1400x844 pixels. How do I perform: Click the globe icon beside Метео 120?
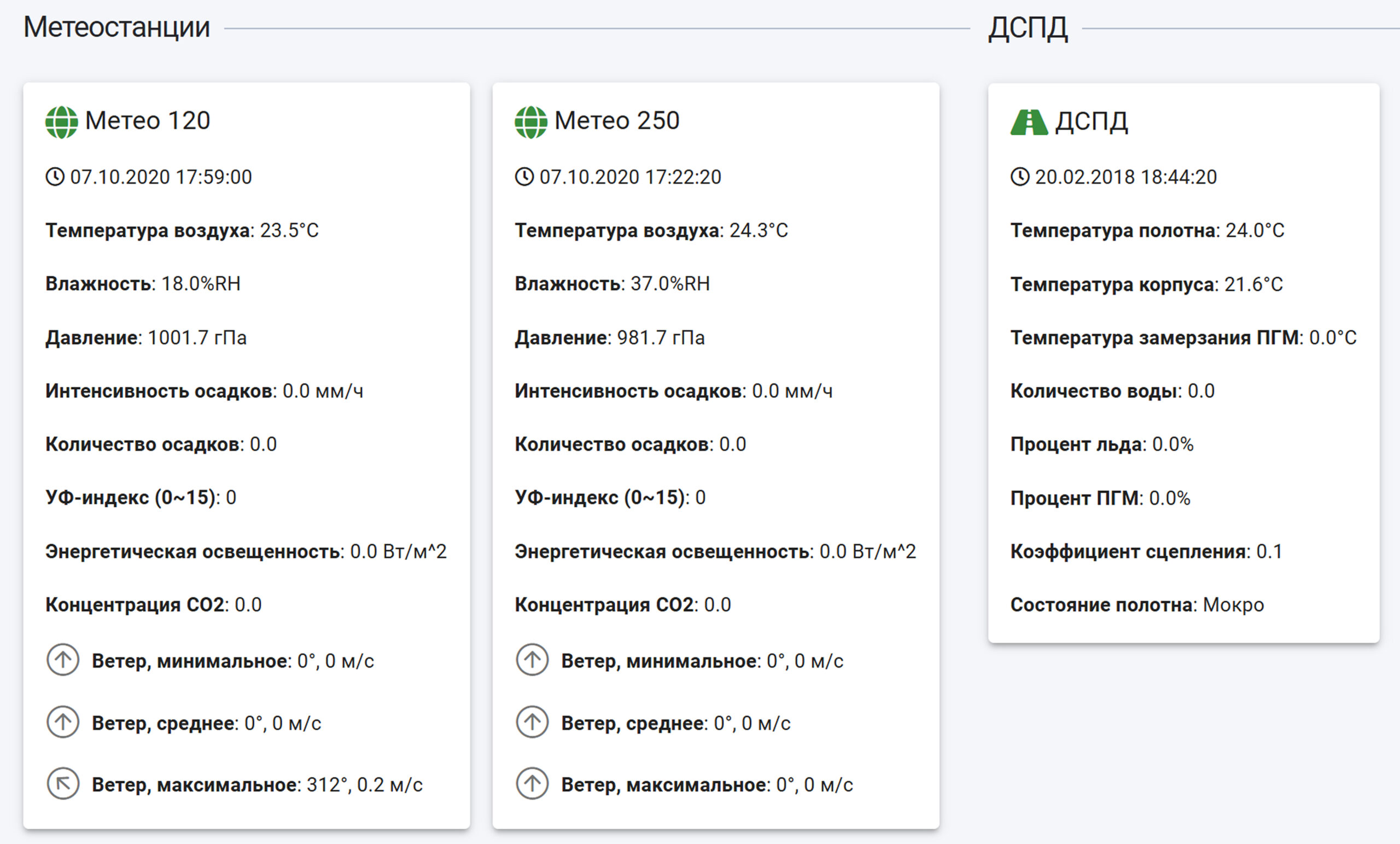point(61,122)
